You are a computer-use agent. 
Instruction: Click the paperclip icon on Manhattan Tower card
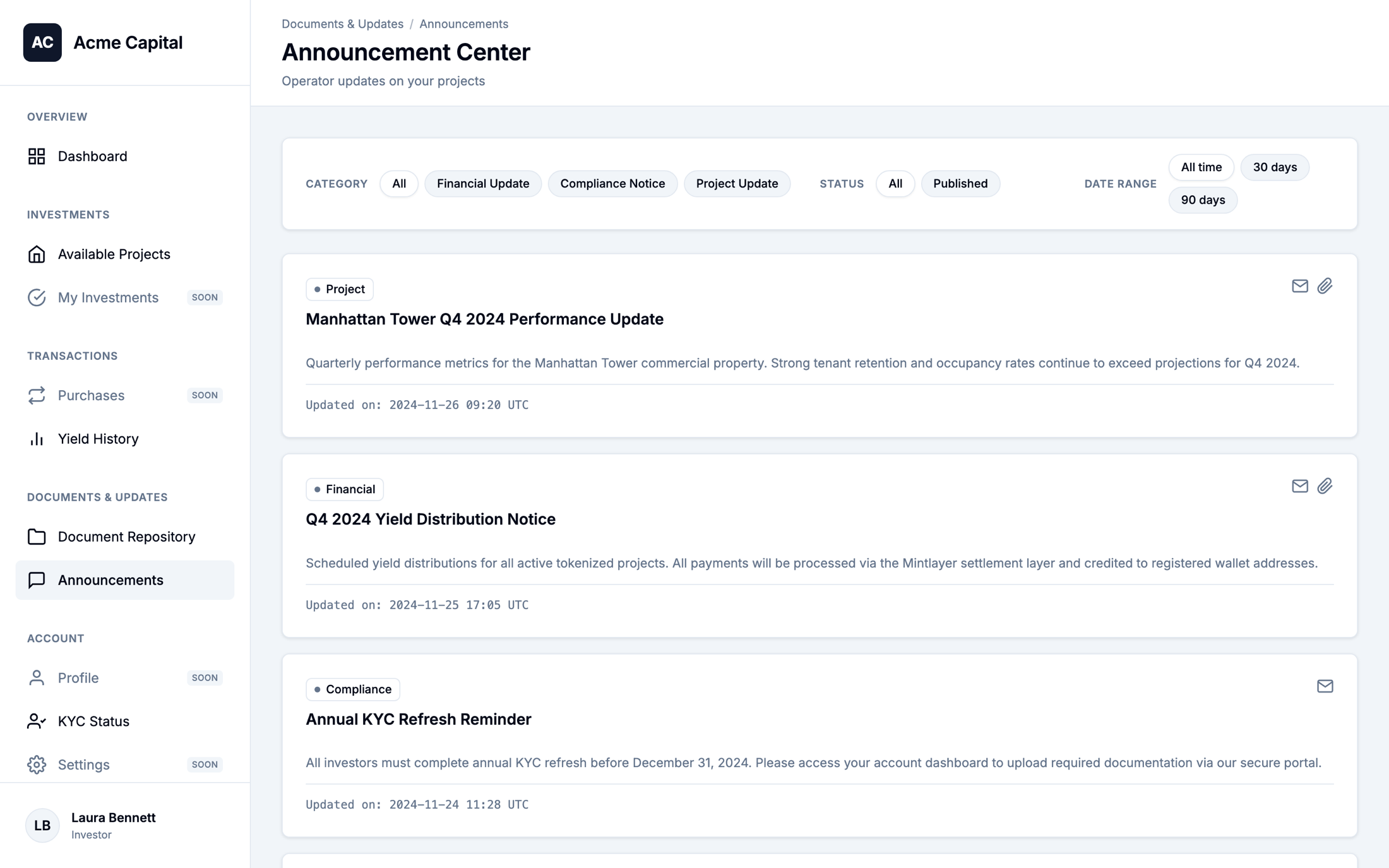point(1325,286)
